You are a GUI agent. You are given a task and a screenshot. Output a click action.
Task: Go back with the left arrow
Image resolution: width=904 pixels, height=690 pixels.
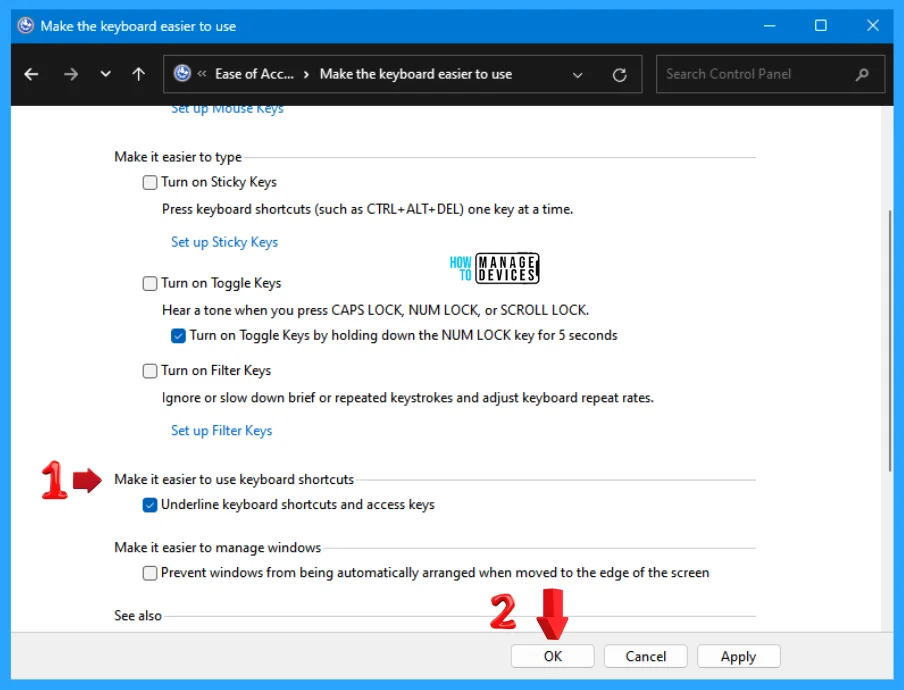(x=31, y=74)
